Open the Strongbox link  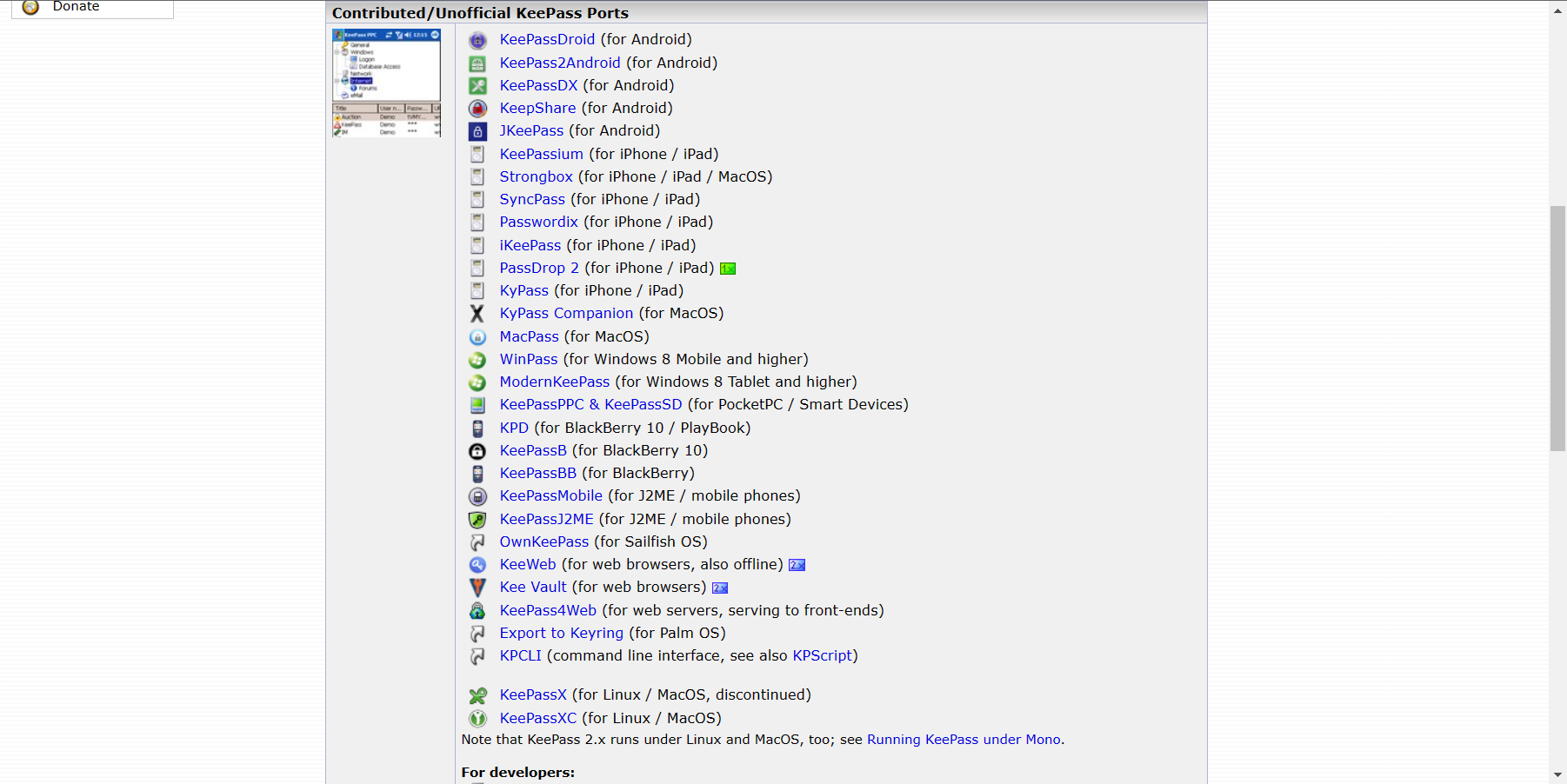tap(536, 176)
